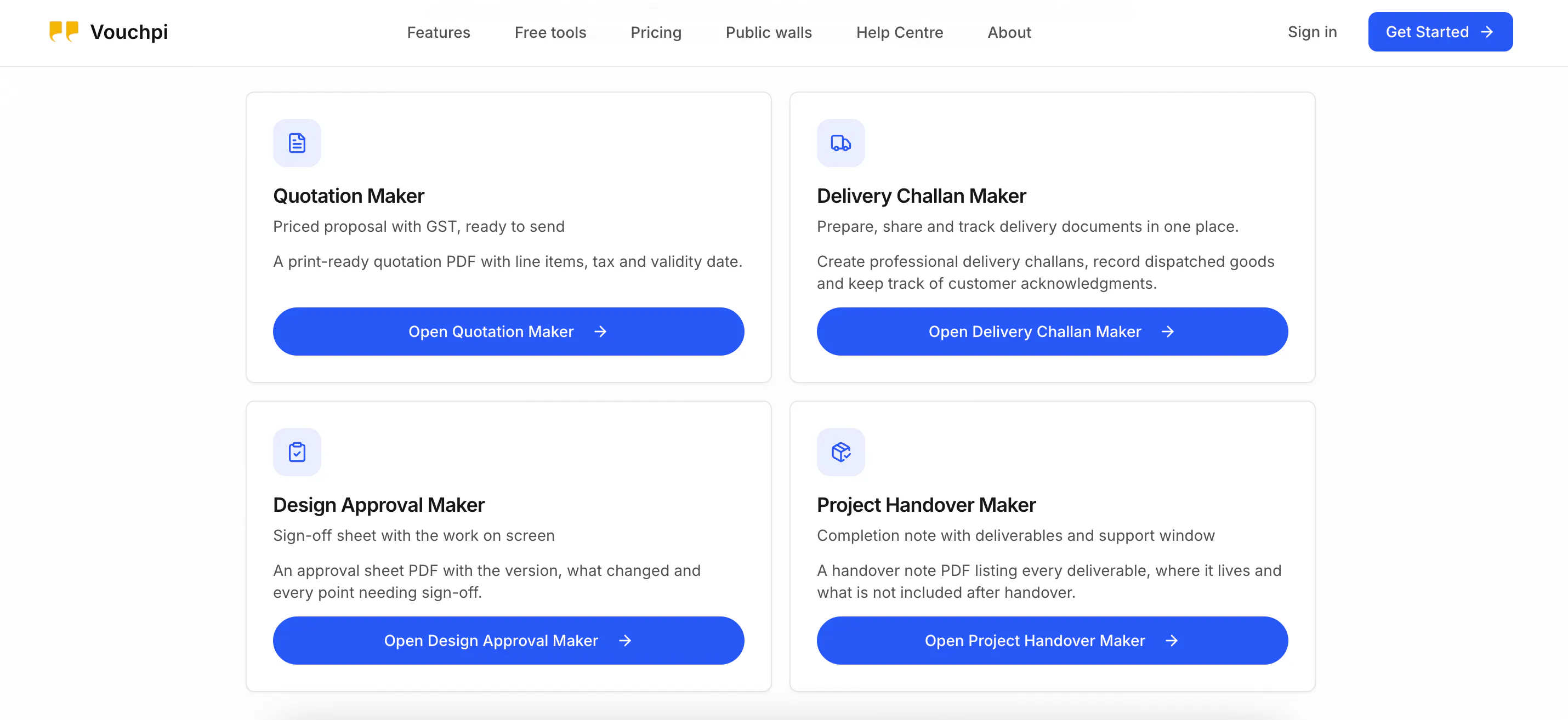
Task: Visit the Help Centre link
Action: pyautogui.click(x=899, y=32)
